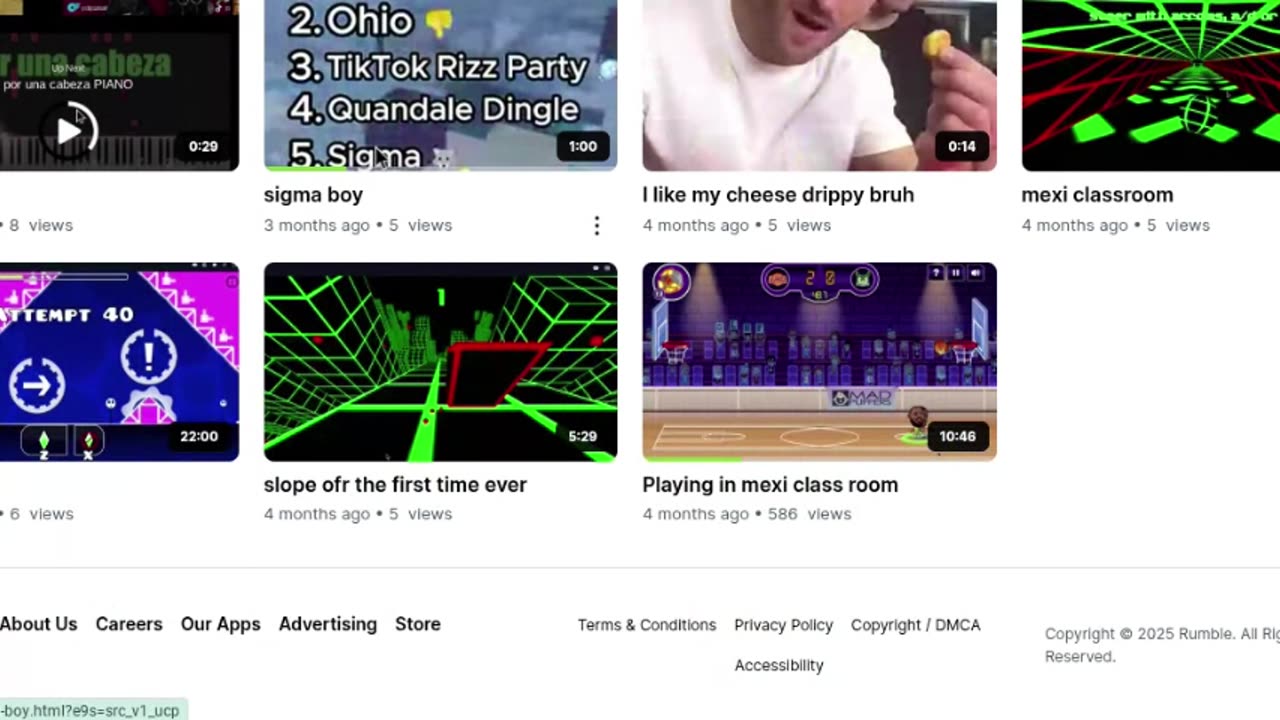Click 'Playing in mexi class room' title
Image resolution: width=1280 pixels, height=720 pixels.
tap(770, 485)
